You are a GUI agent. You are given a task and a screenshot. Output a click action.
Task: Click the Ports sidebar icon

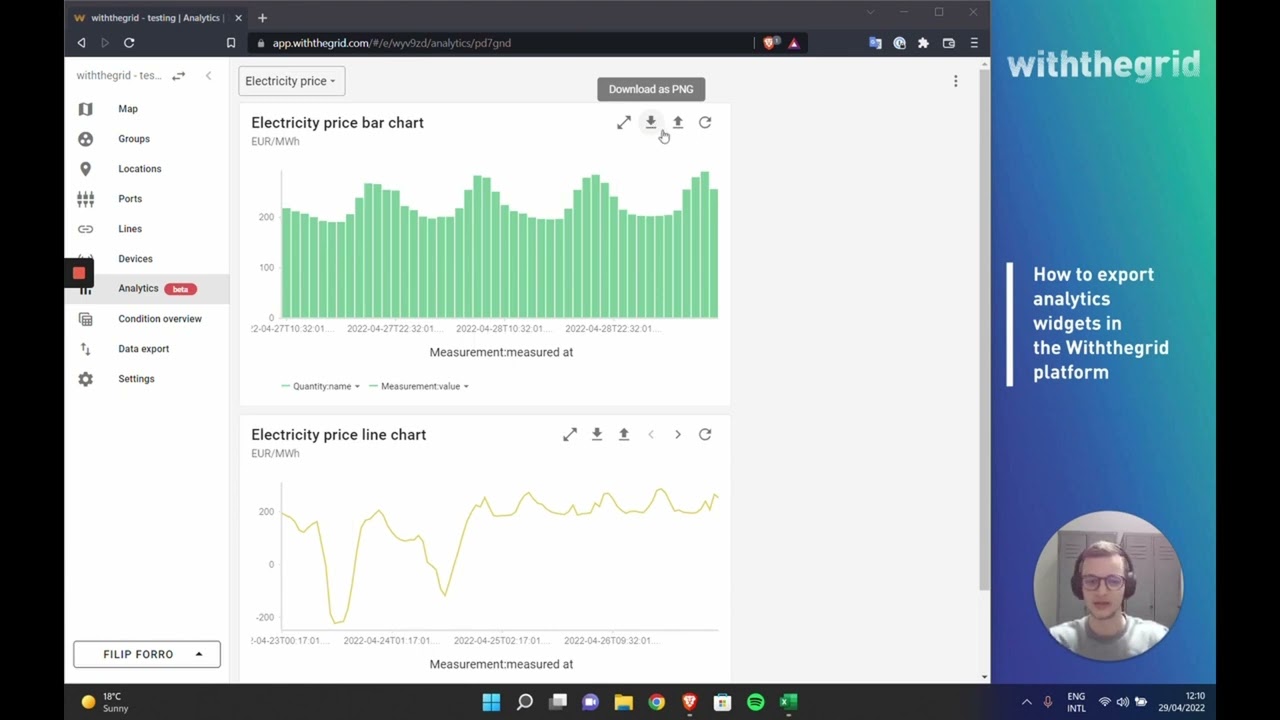[x=85, y=199]
